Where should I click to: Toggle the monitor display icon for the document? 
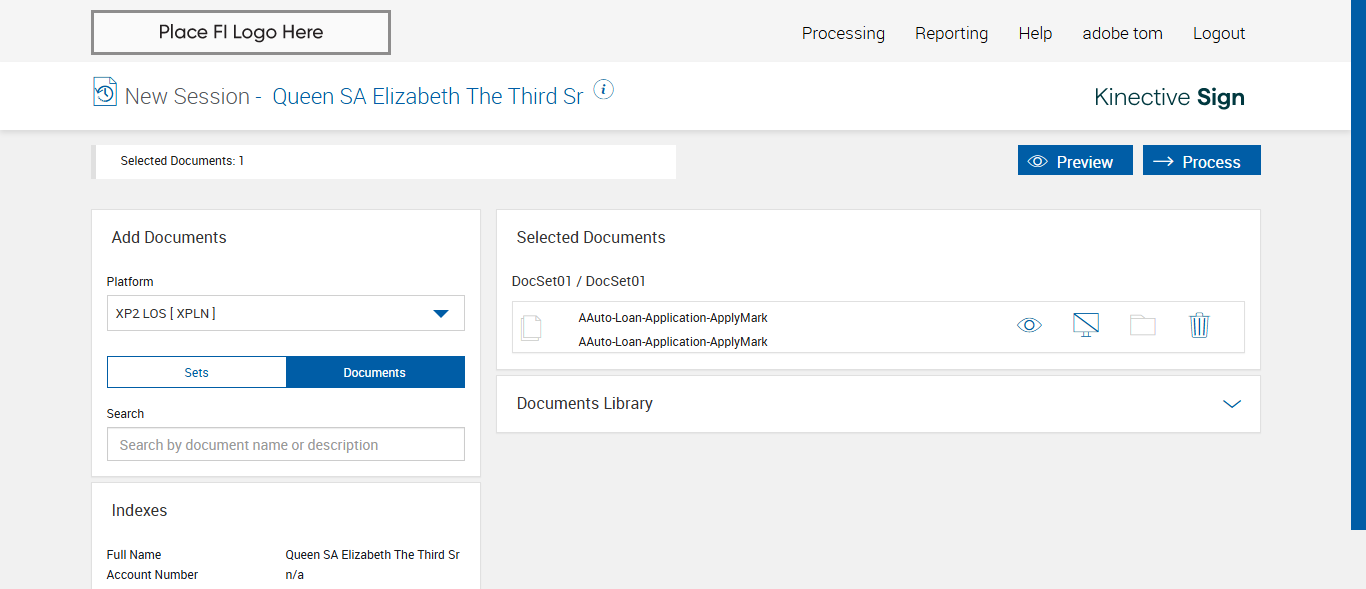[x=1085, y=325]
